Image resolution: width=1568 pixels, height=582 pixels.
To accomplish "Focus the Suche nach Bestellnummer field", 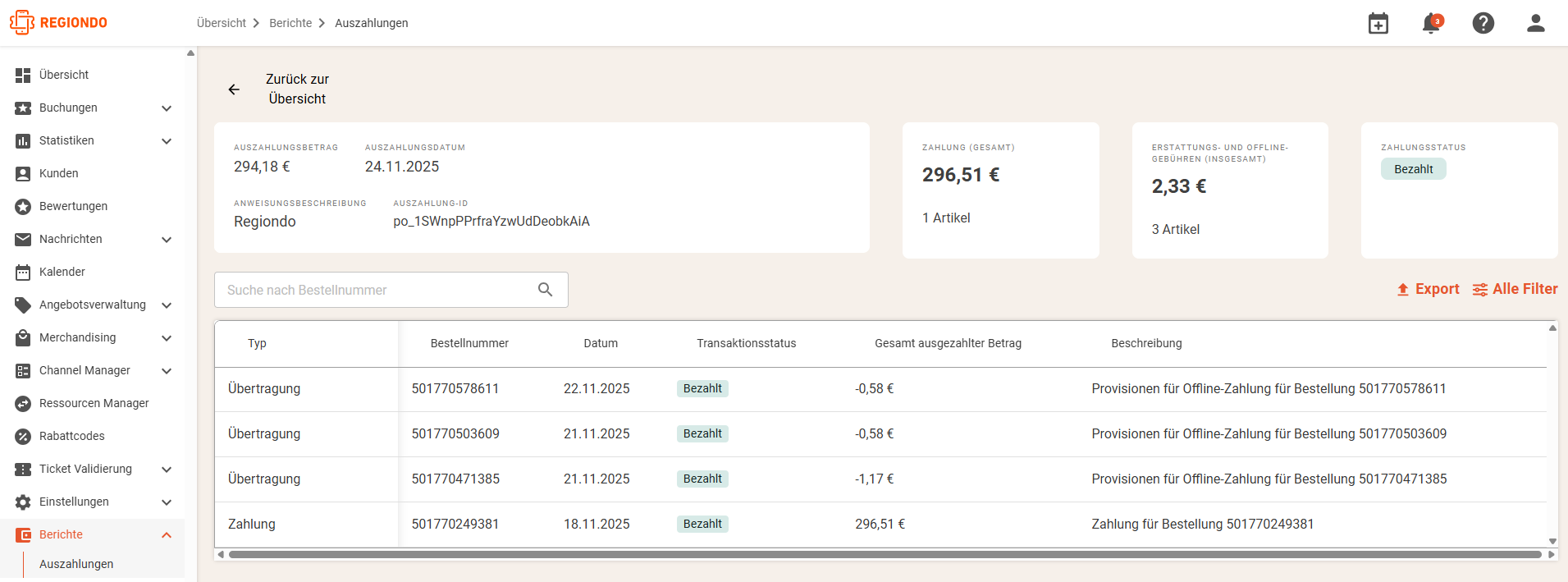I will tap(391, 290).
